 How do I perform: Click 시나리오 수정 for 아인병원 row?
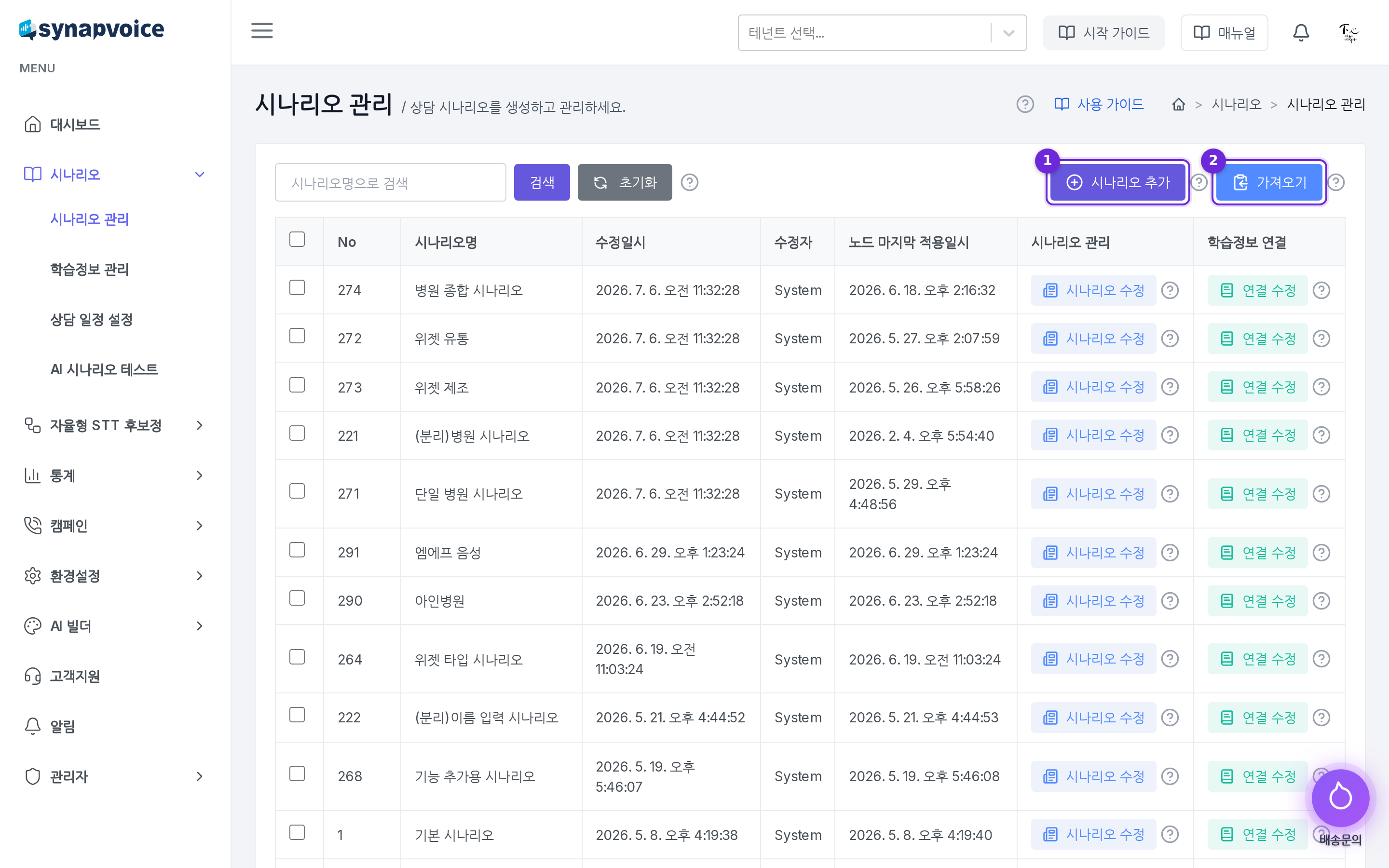(1093, 601)
